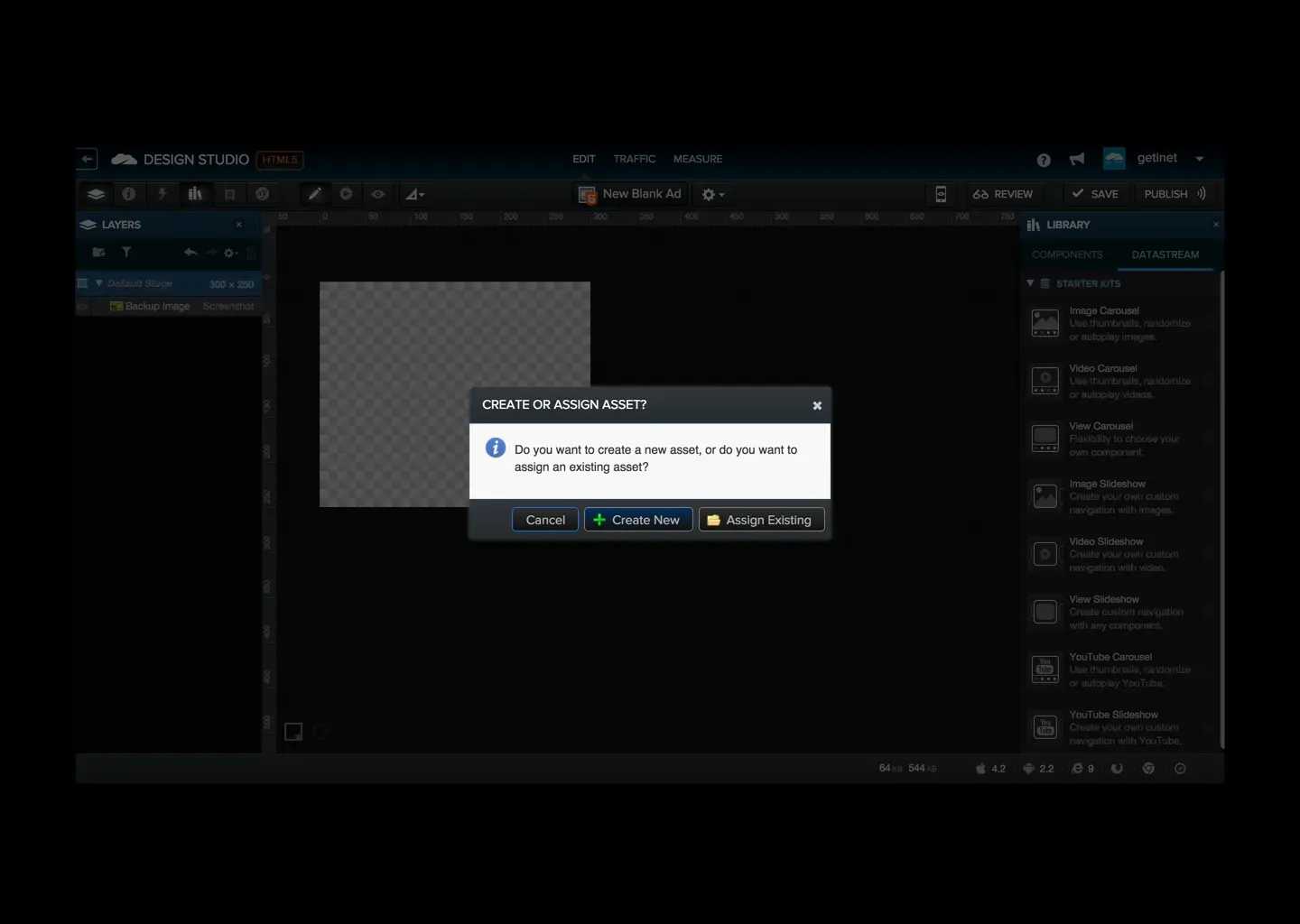Open the EDIT tab
Screen dimensions: 1300x924
click(584, 159)
